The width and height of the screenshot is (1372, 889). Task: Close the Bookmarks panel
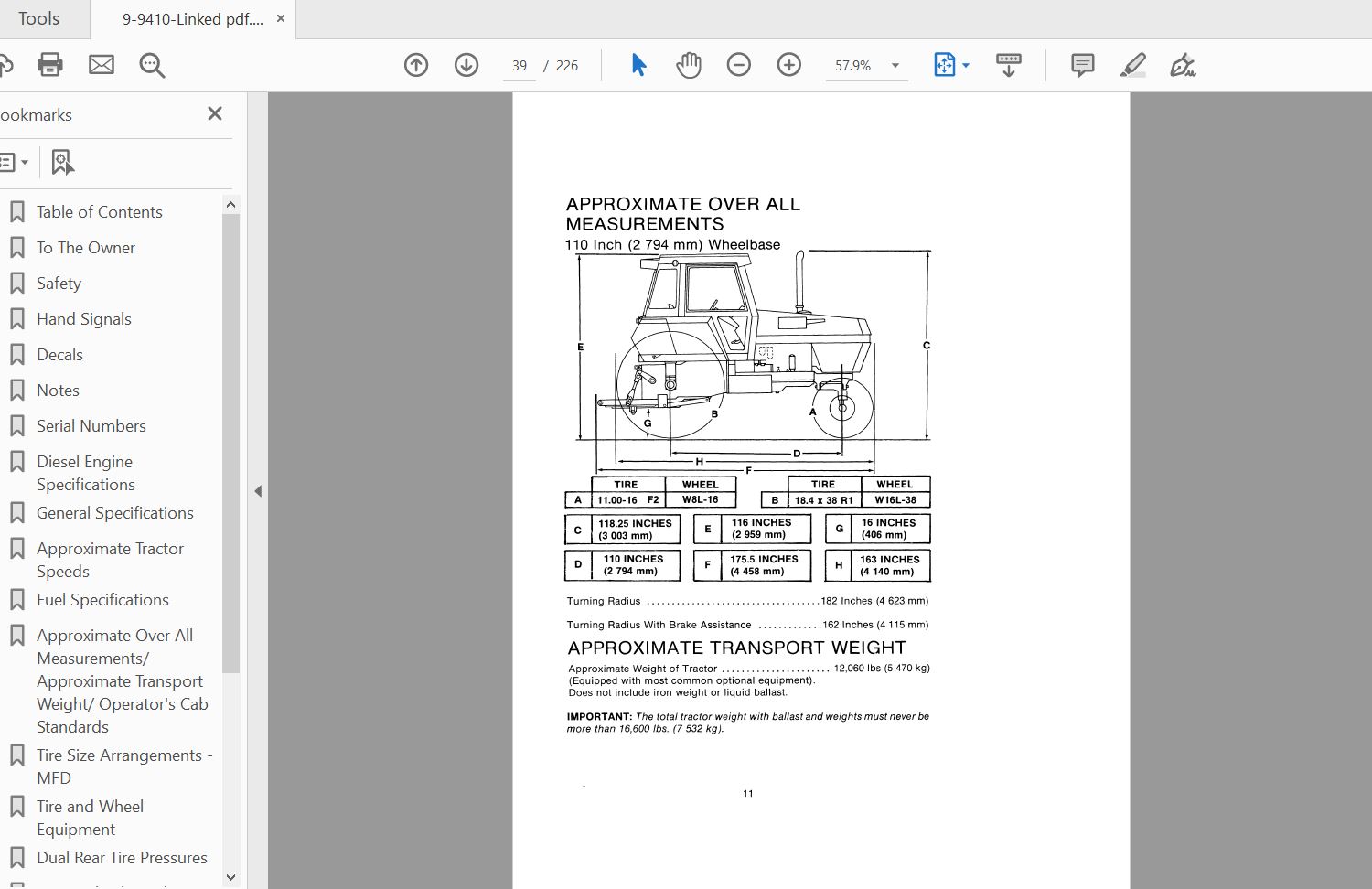215,113
